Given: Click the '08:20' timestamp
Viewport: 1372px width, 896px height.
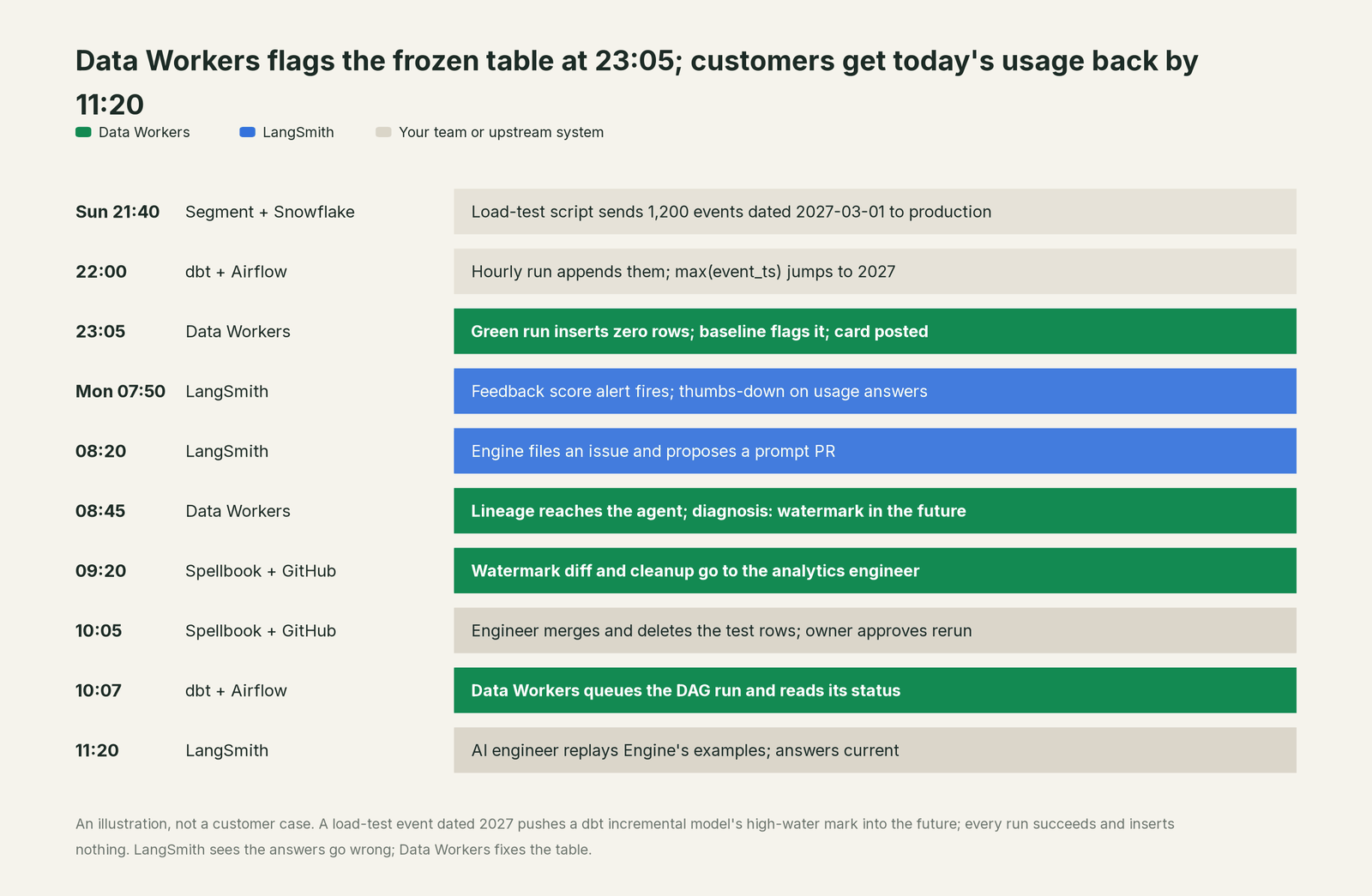Looking at the screenshot, I should click(100, 451).
